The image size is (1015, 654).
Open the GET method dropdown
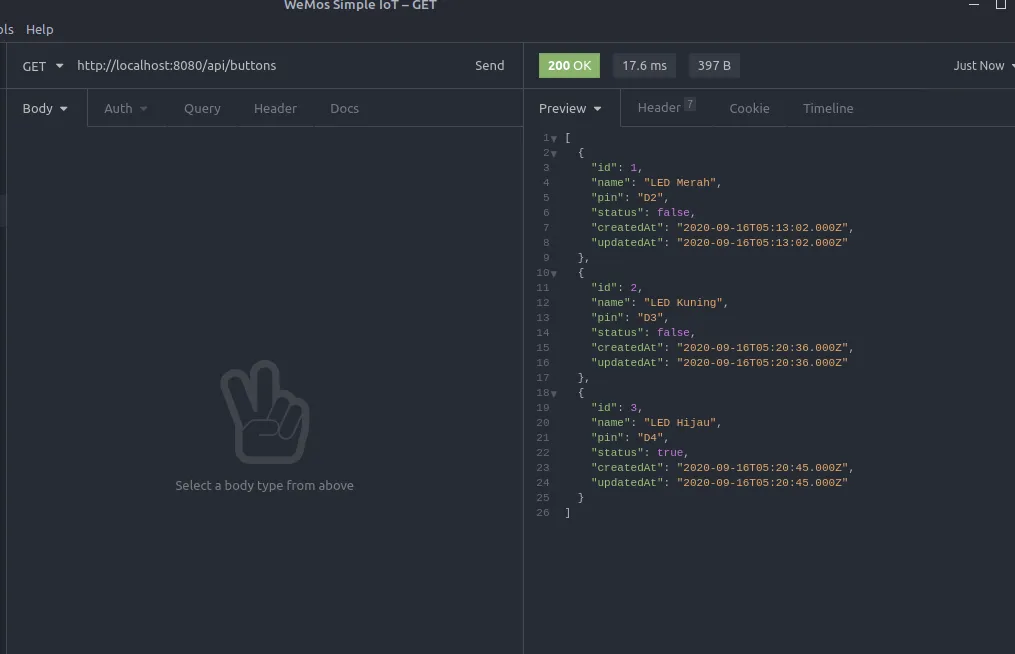pyautogui.click(x=43, y=66)
